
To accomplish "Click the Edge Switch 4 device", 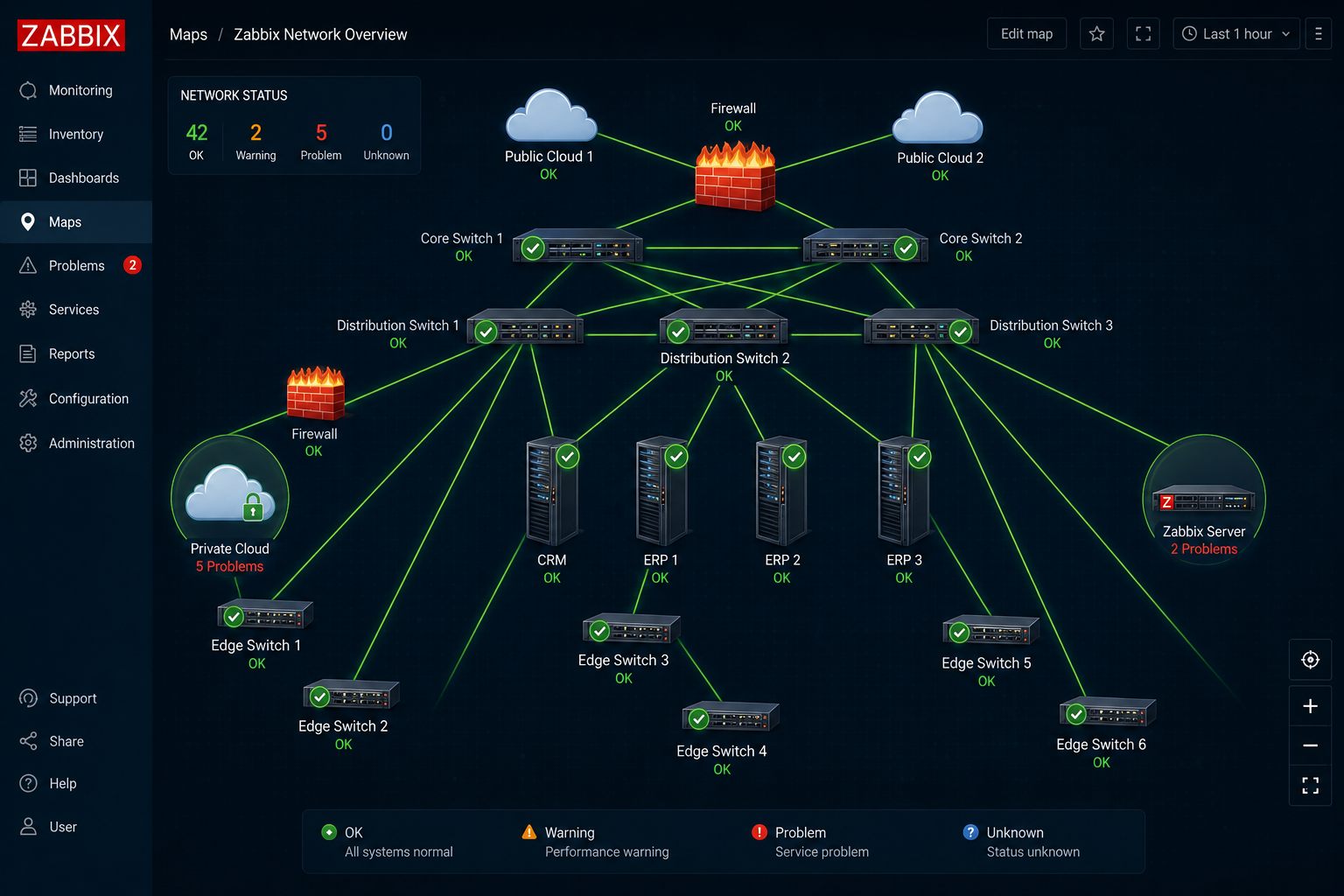I will tap(731, 717).
